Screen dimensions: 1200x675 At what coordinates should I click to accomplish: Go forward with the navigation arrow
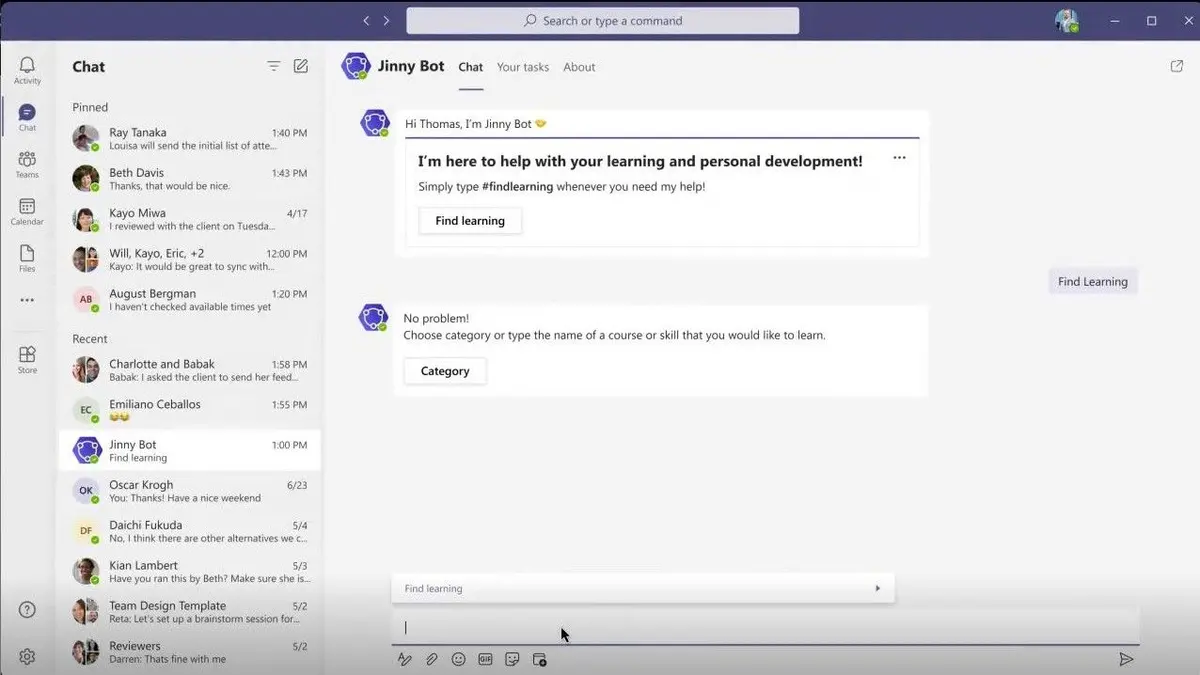[386, 20]
